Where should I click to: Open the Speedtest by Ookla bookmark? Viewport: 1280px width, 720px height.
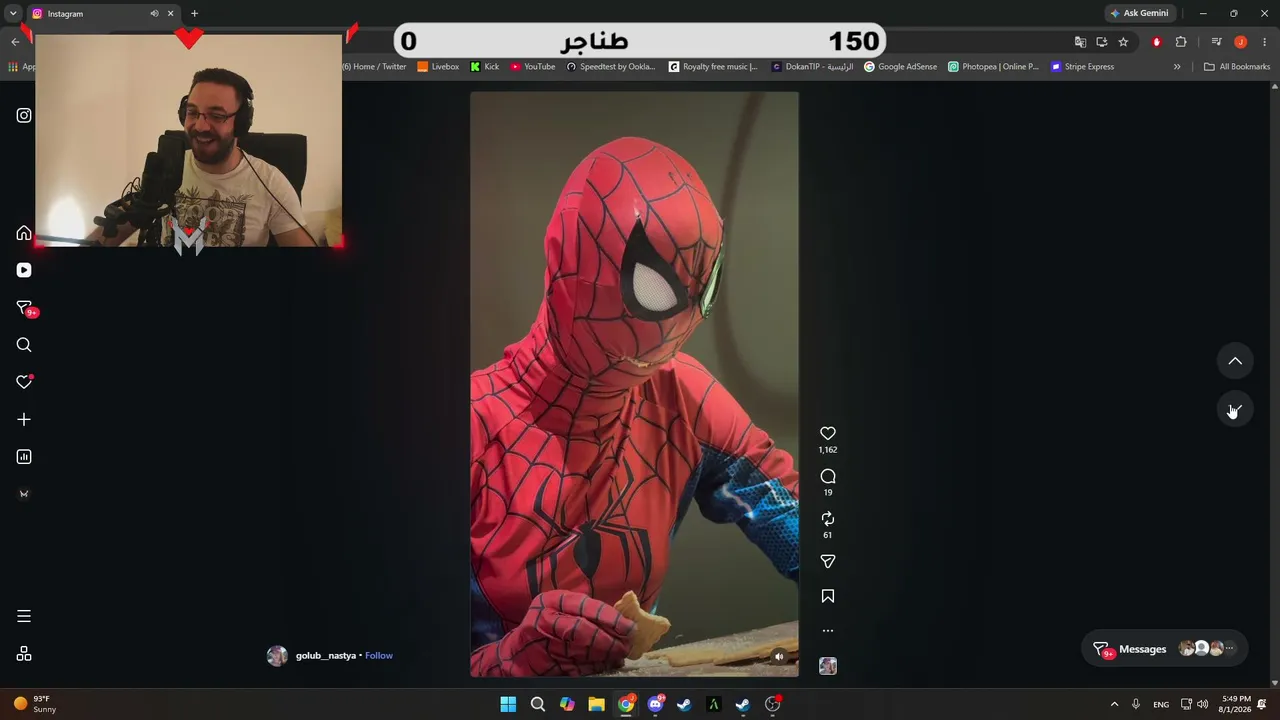point(611,67)
